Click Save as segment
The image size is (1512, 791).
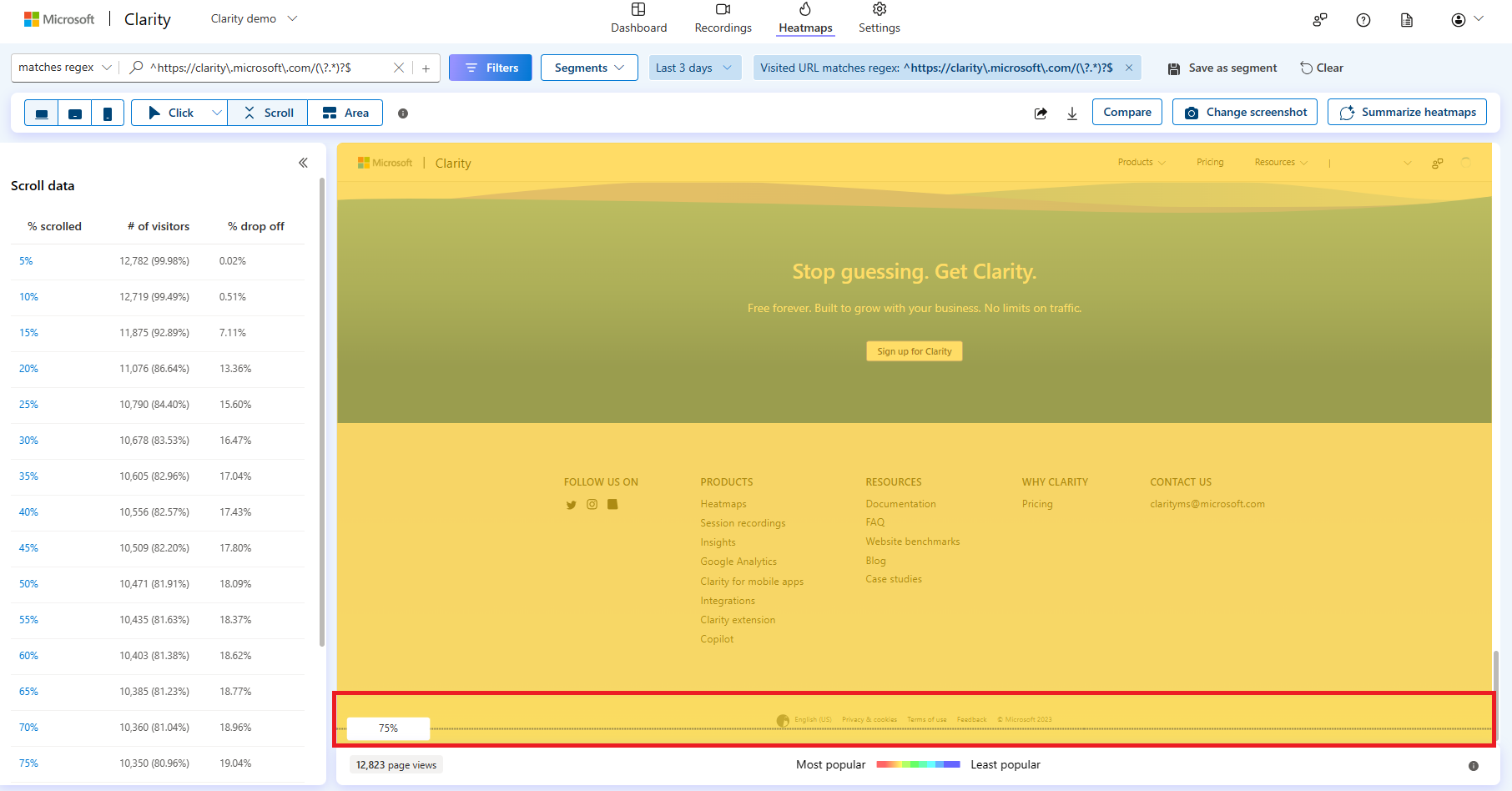tap(1222, 68)
